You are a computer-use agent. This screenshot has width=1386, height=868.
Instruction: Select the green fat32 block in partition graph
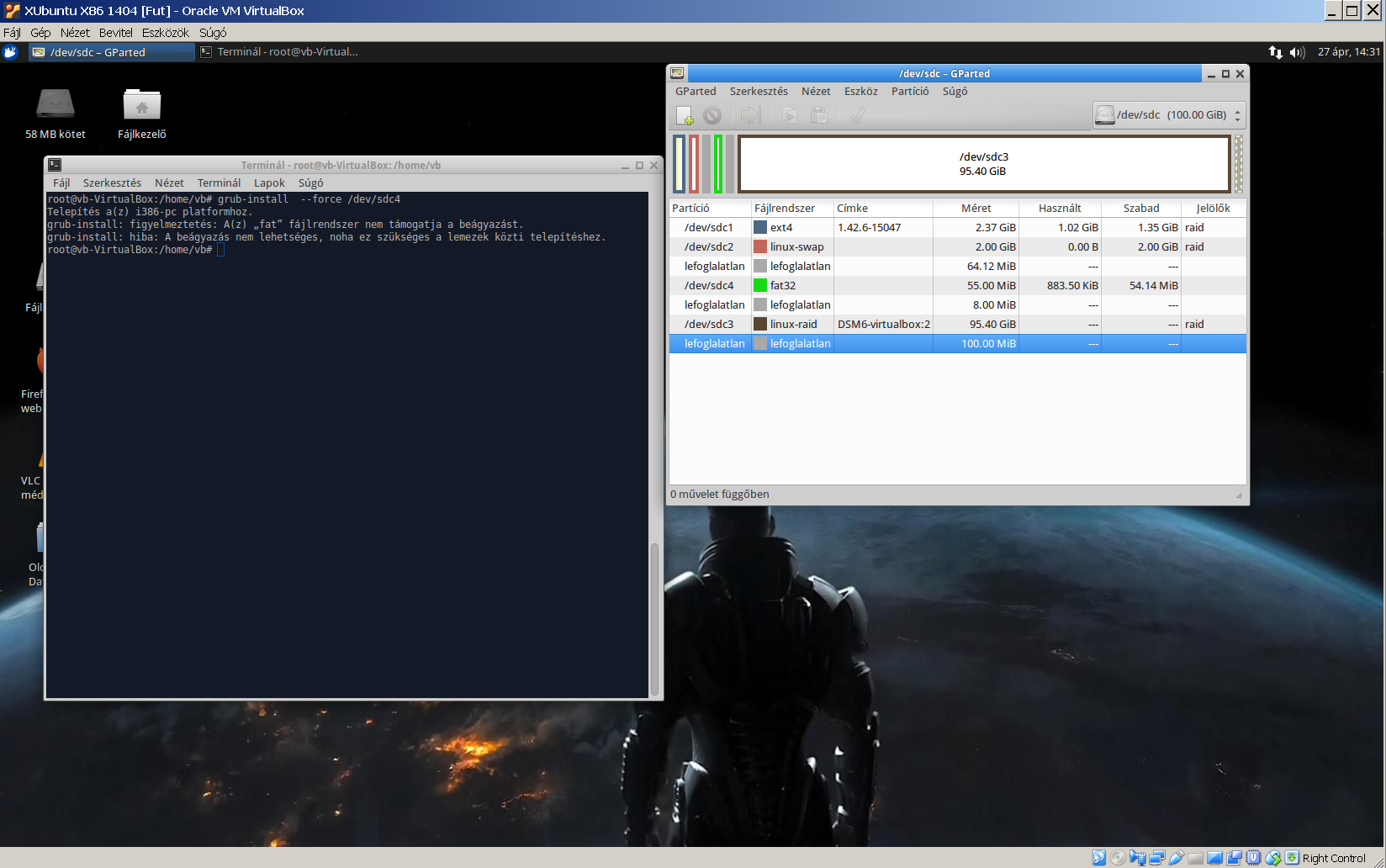[718, 164]
